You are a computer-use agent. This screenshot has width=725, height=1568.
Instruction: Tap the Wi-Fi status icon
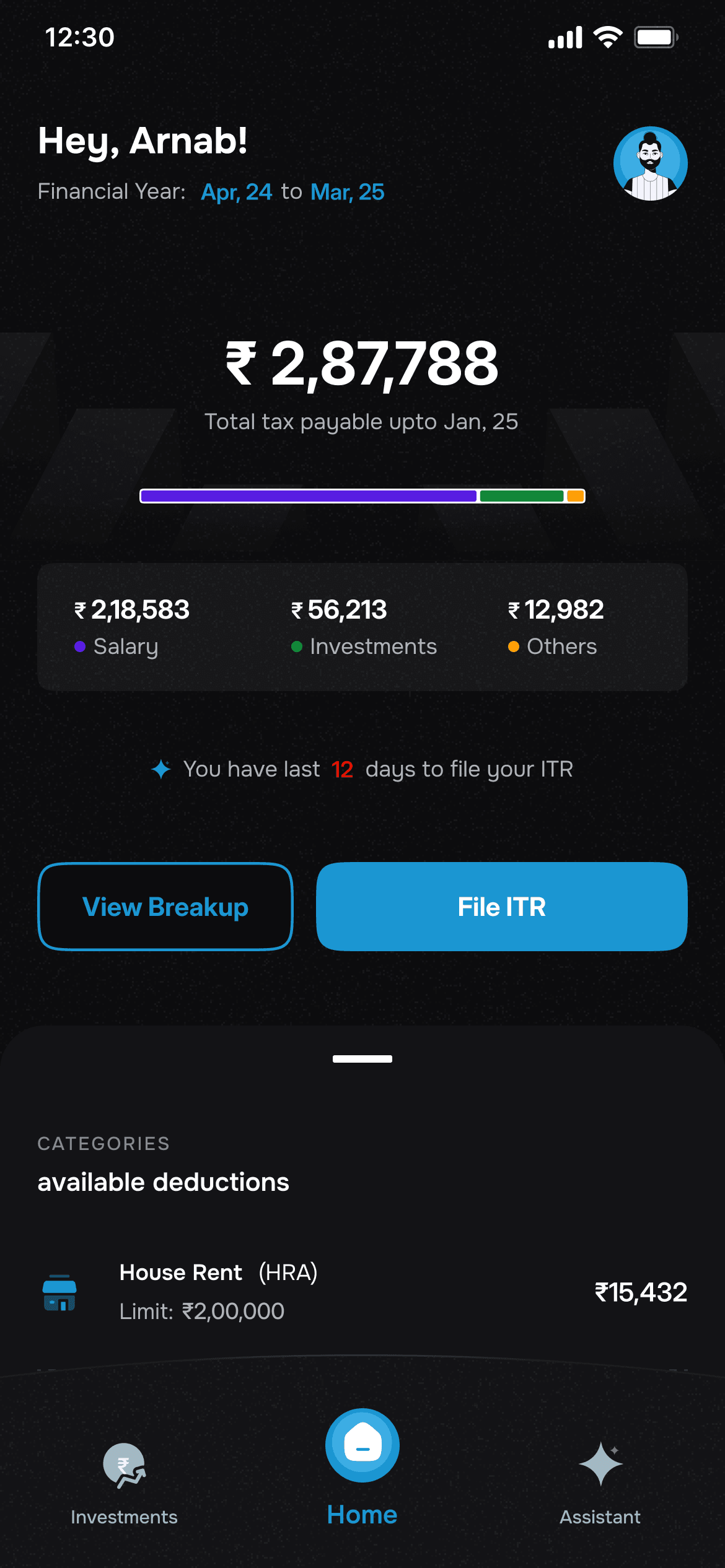[x=608, y=38]
